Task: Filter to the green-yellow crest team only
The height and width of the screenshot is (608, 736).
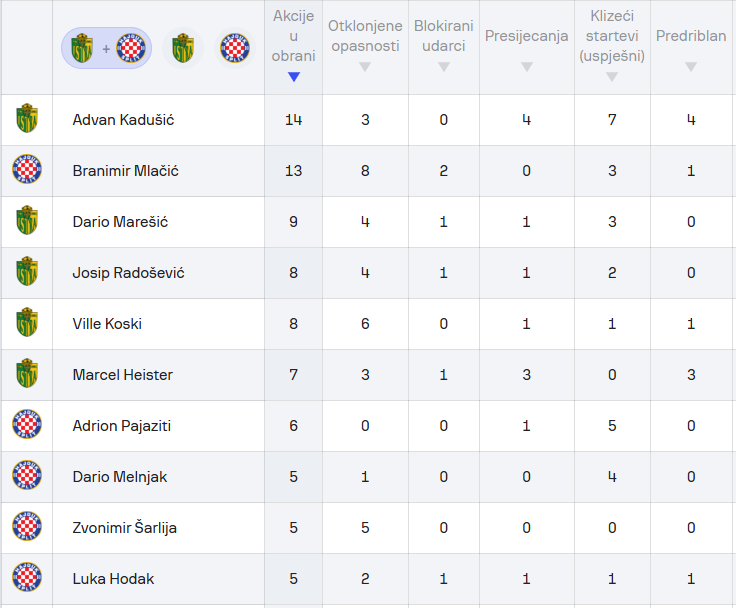Action: pyautogui.click(x=182, y=48)
